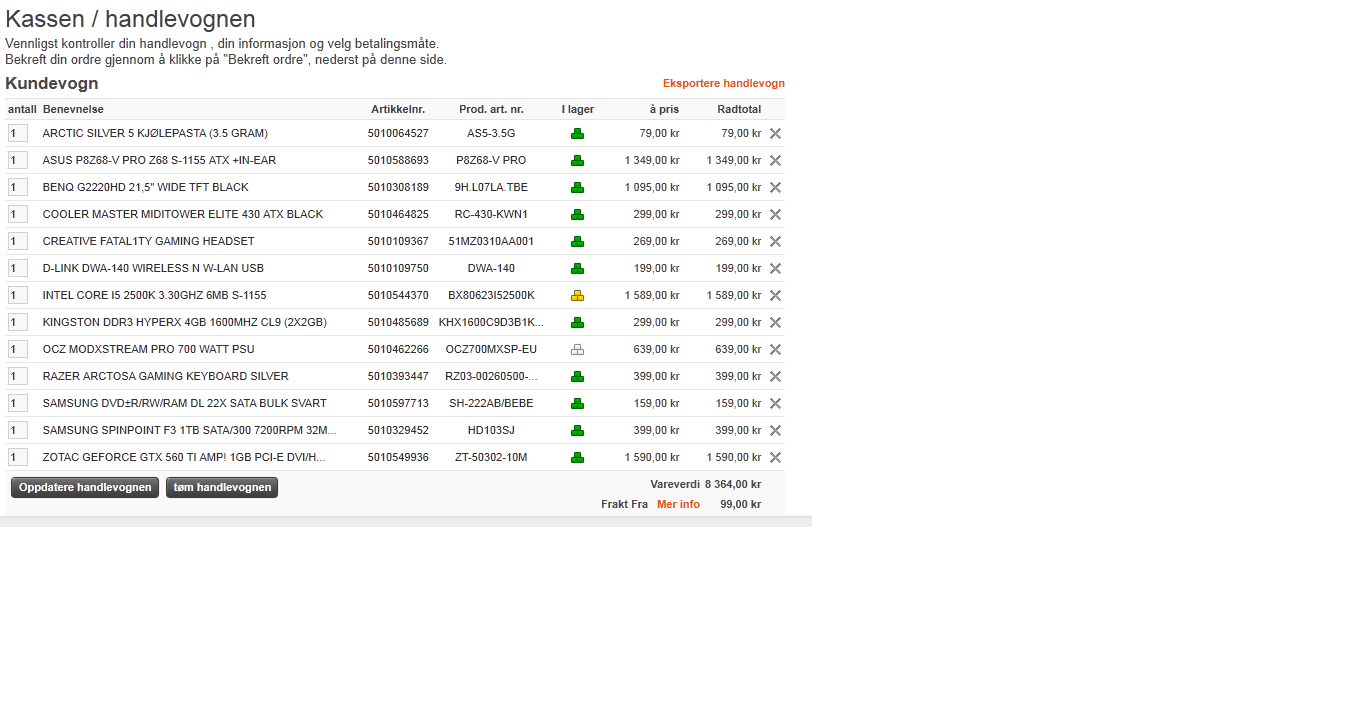Remove ASUS P8Z68-V PRO row with X
This screenshot has height=728, width=1350.
click(x=775, y=160)
